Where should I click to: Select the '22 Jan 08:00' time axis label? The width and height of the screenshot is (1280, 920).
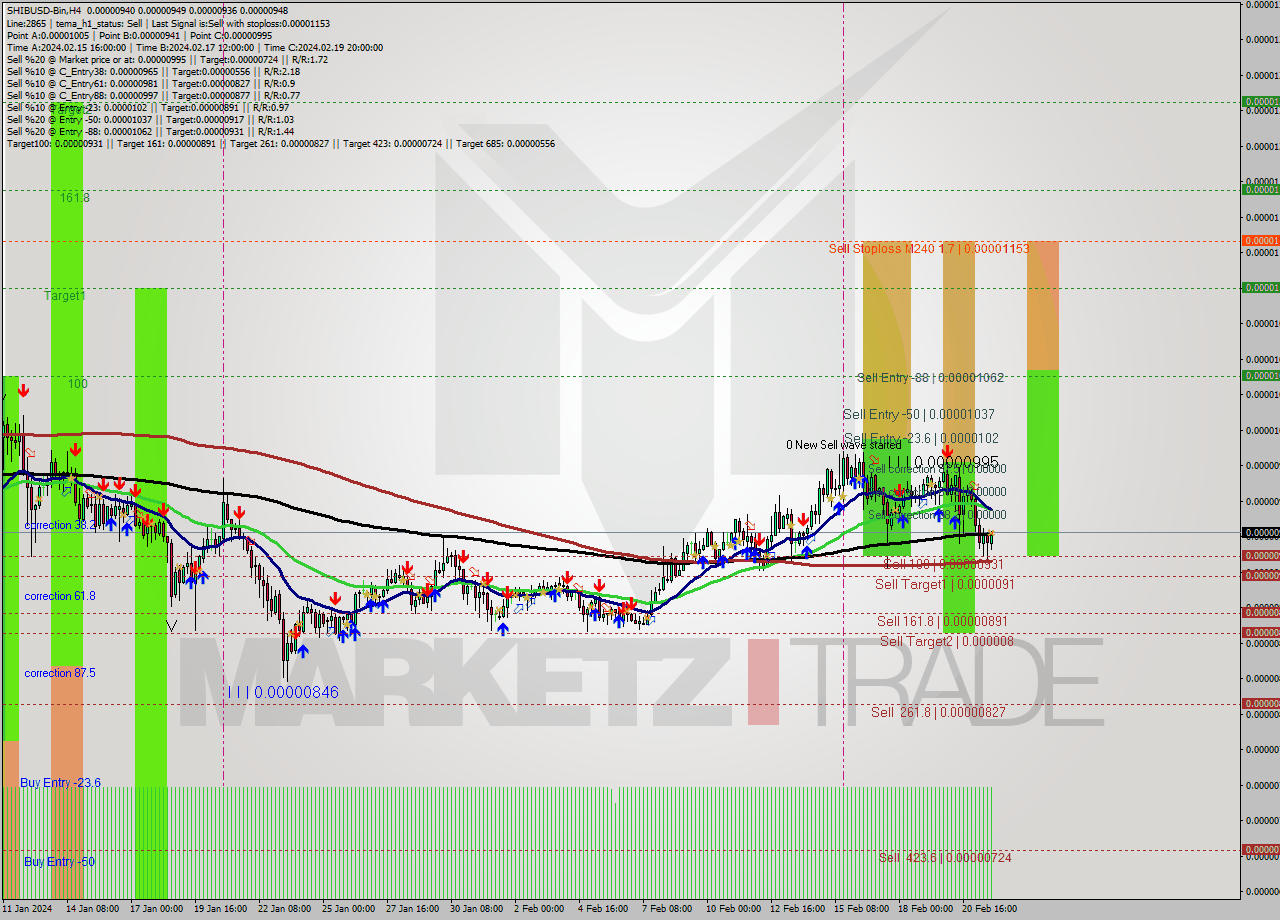coord(284,909)
